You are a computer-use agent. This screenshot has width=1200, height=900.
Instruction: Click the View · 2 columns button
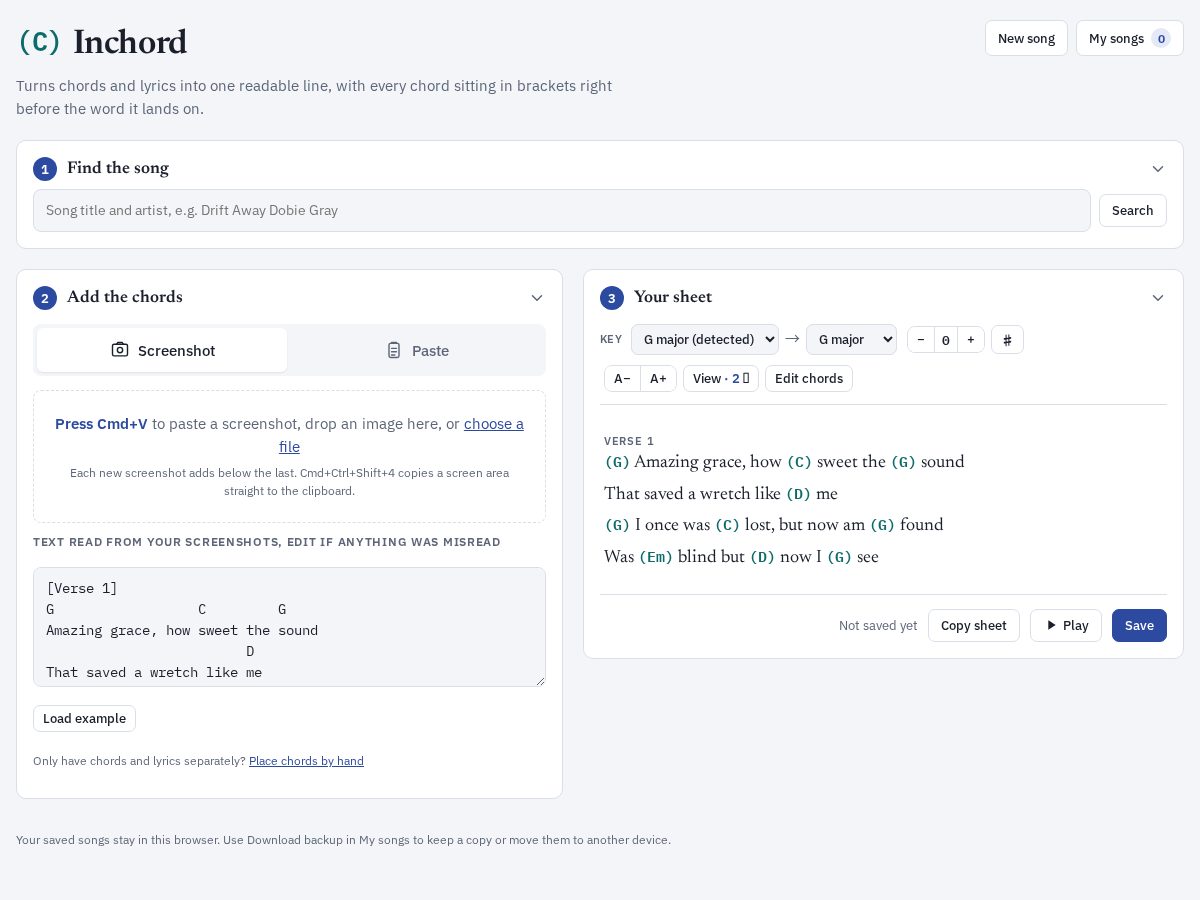pyautogui.click(x=721, y=378)
